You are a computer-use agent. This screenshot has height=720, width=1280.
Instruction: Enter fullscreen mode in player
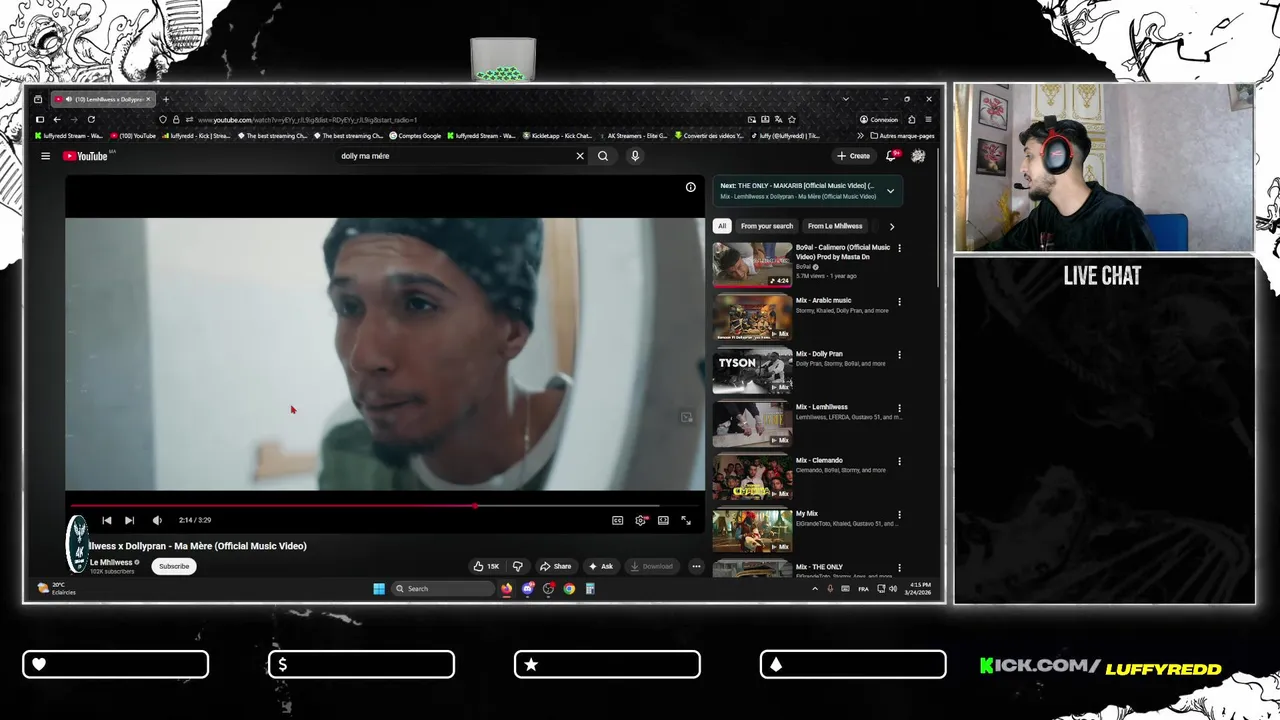(686, 520)
